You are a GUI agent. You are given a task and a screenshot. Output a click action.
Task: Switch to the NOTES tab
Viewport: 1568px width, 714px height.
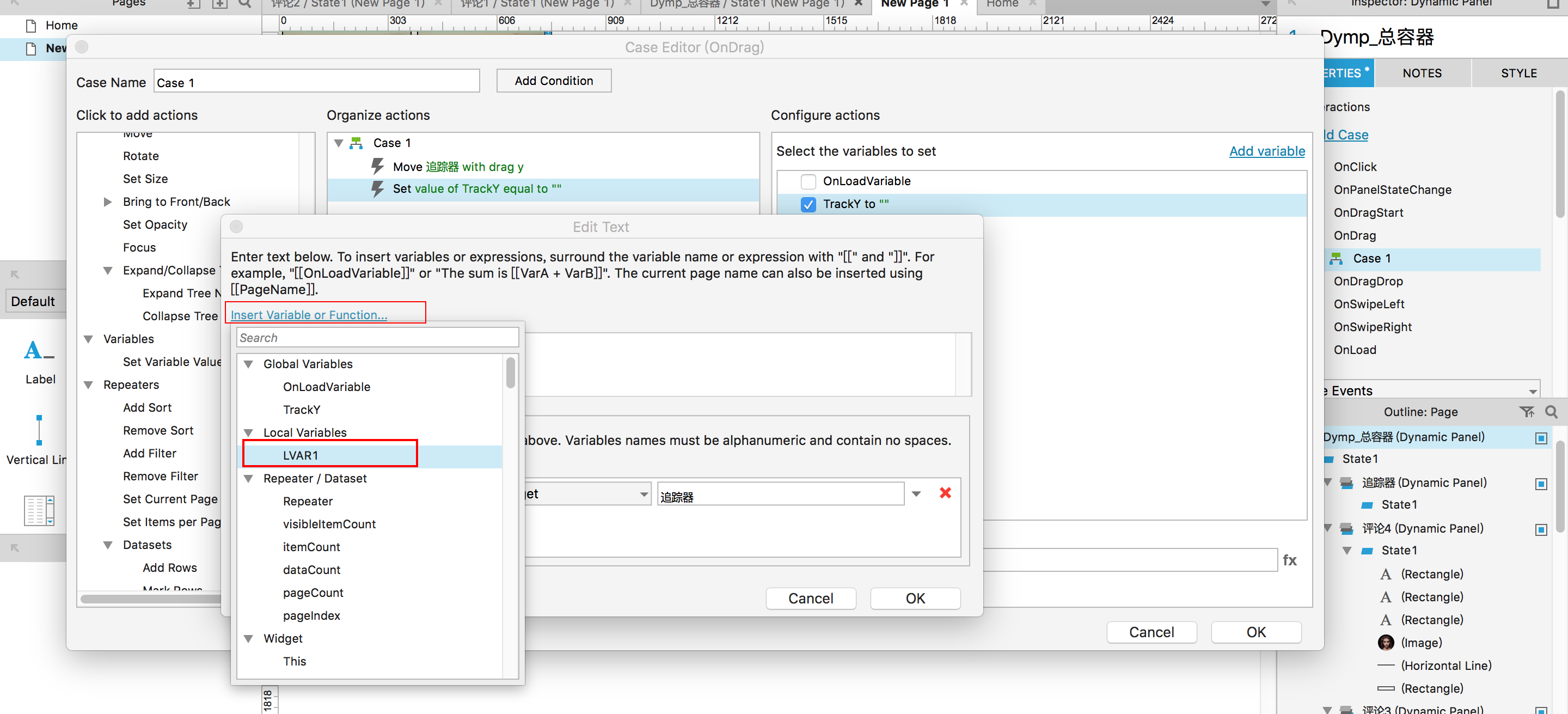click(x=1422, y=73)
